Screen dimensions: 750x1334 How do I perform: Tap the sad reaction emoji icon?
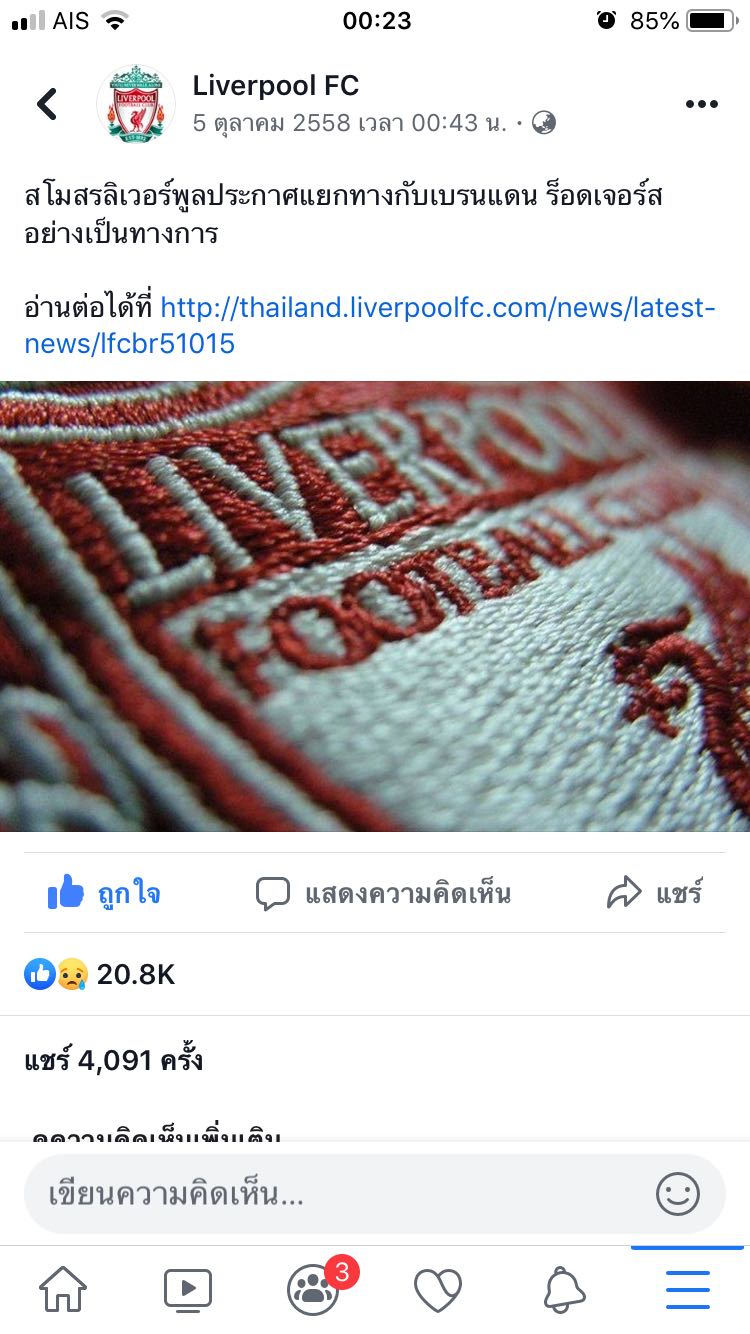[72, 974]
